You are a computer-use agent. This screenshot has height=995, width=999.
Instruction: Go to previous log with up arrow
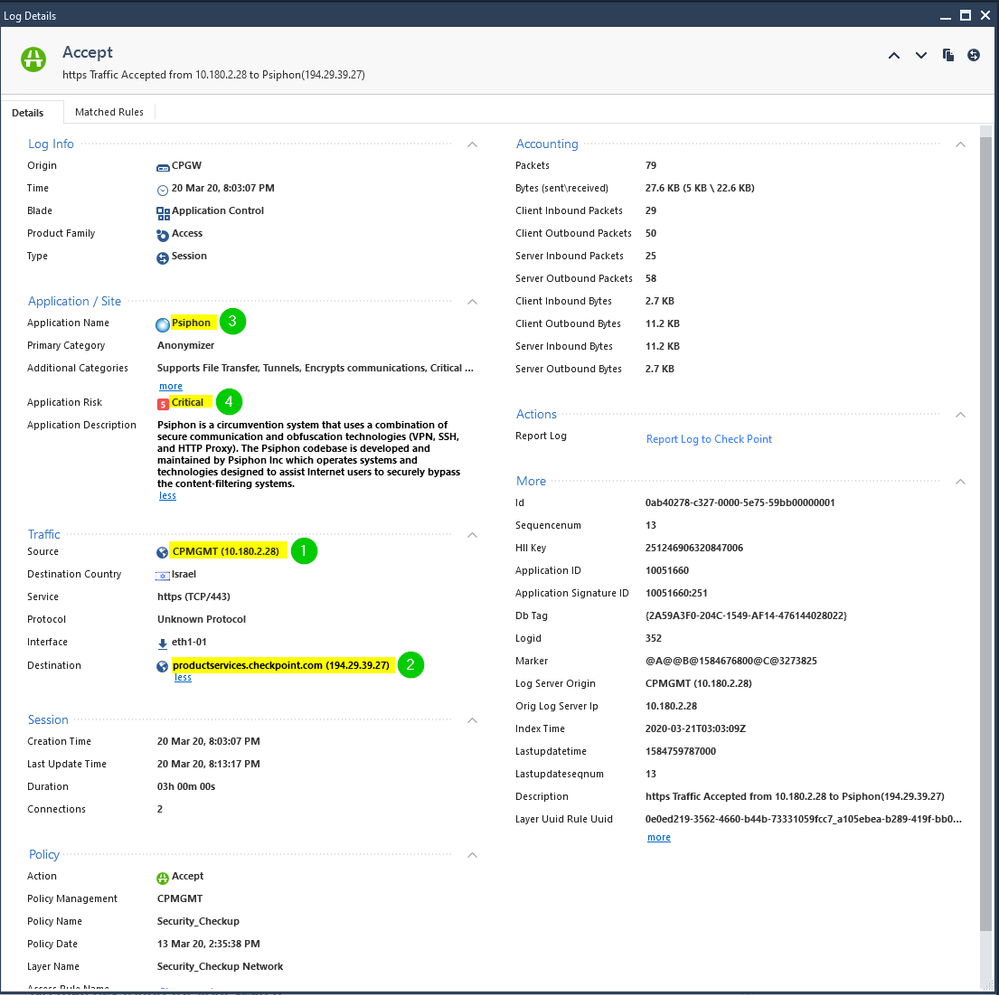pos(894,55)
